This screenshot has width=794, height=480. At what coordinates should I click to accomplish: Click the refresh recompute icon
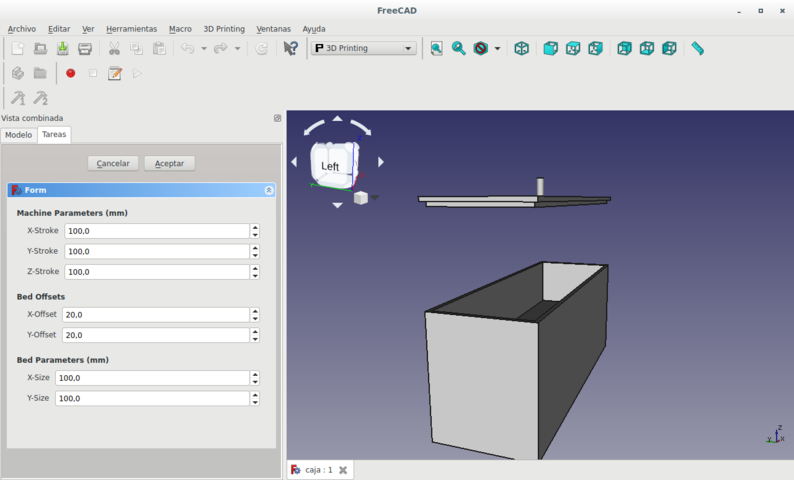coord(261,48)
